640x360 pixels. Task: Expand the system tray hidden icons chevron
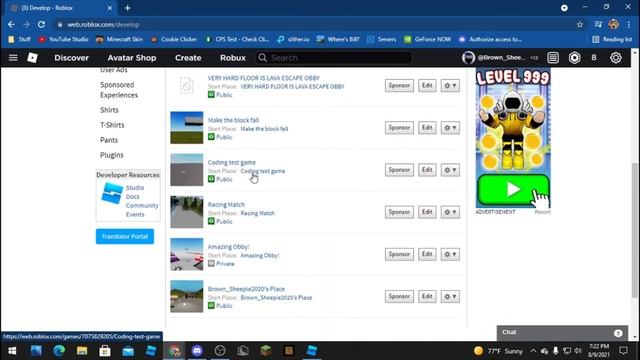(533, 351)
